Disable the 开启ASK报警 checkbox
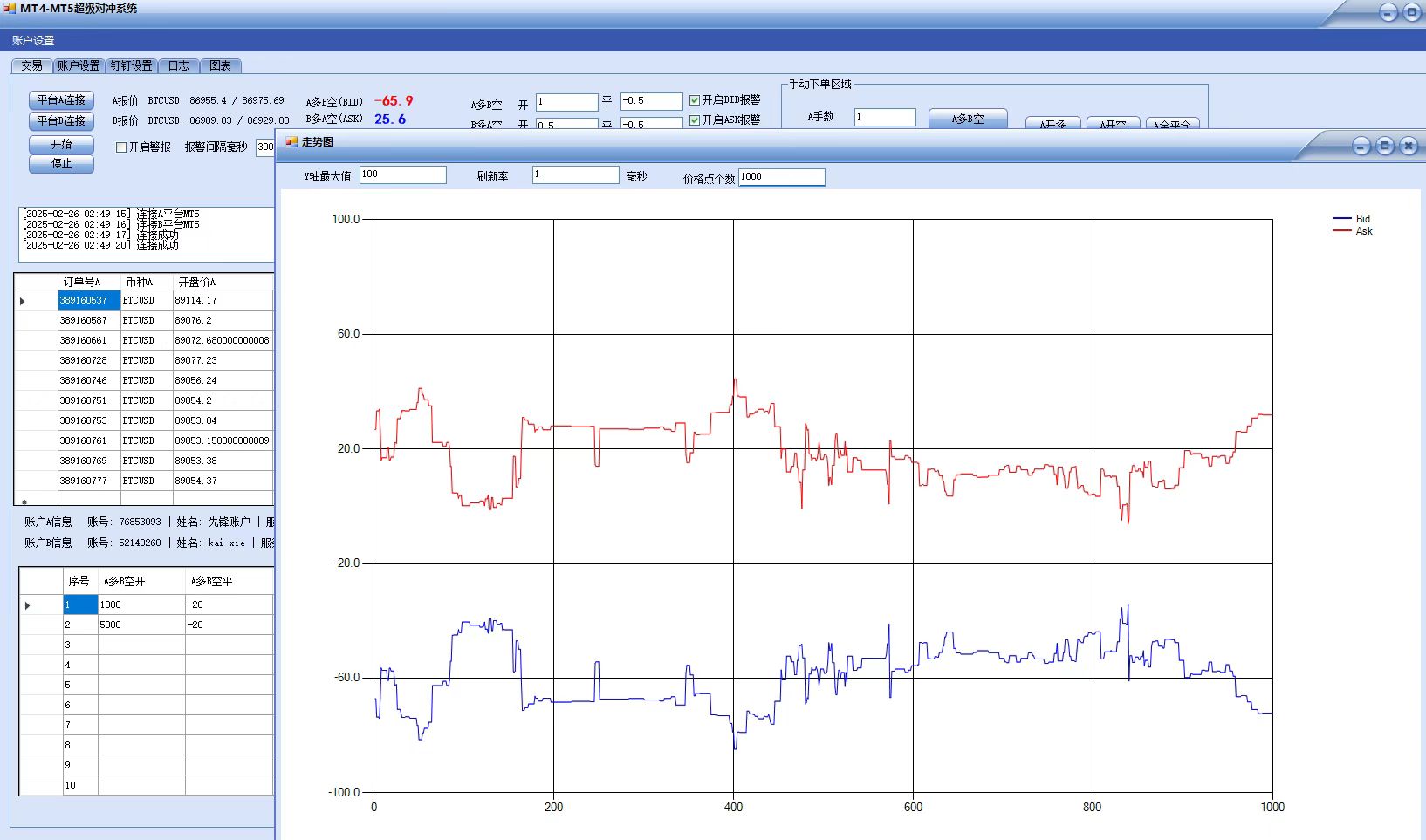1426x840 pixels. pyautogui.click(x=695, y=120)
